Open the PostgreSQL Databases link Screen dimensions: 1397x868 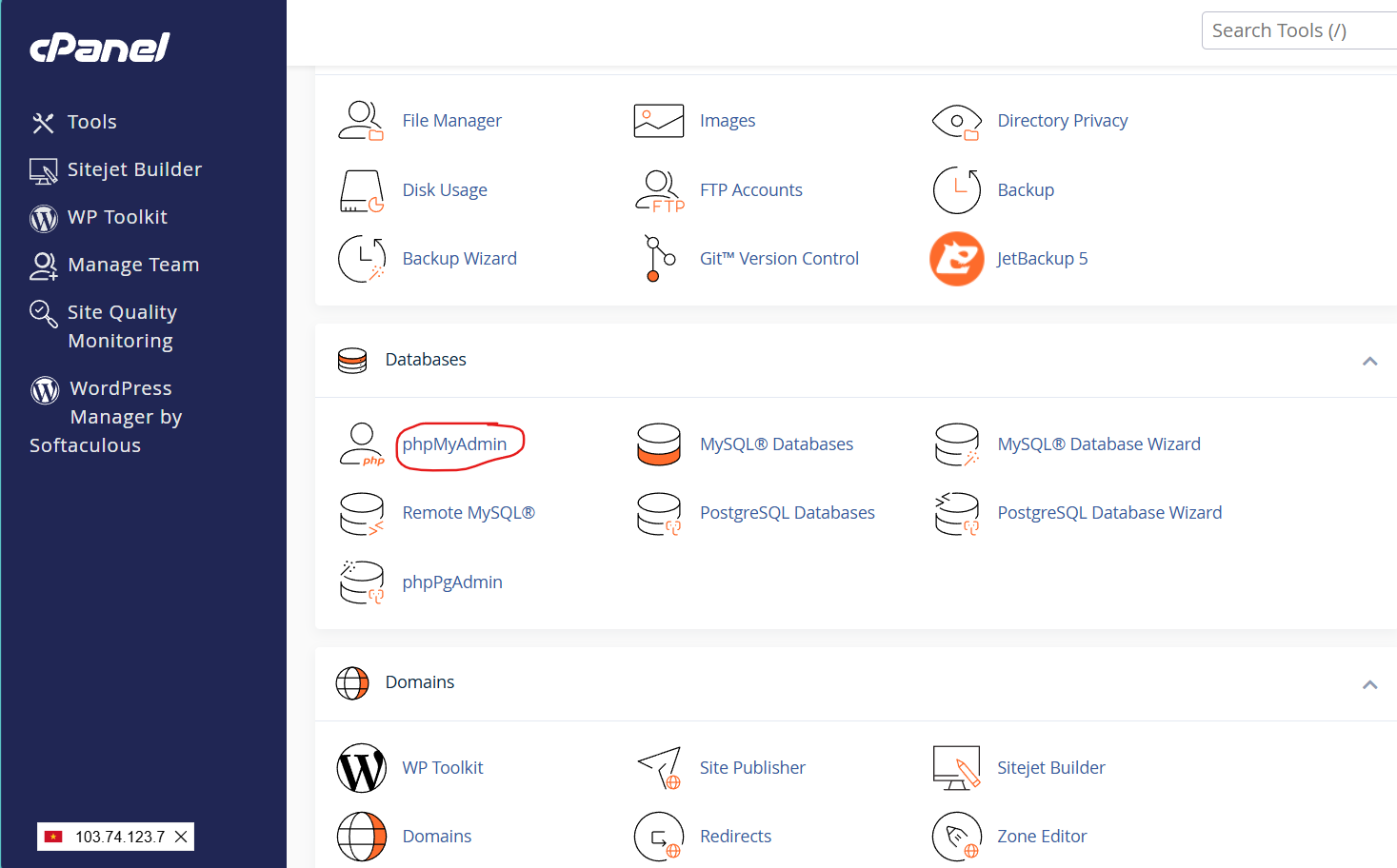click(787, 513)
